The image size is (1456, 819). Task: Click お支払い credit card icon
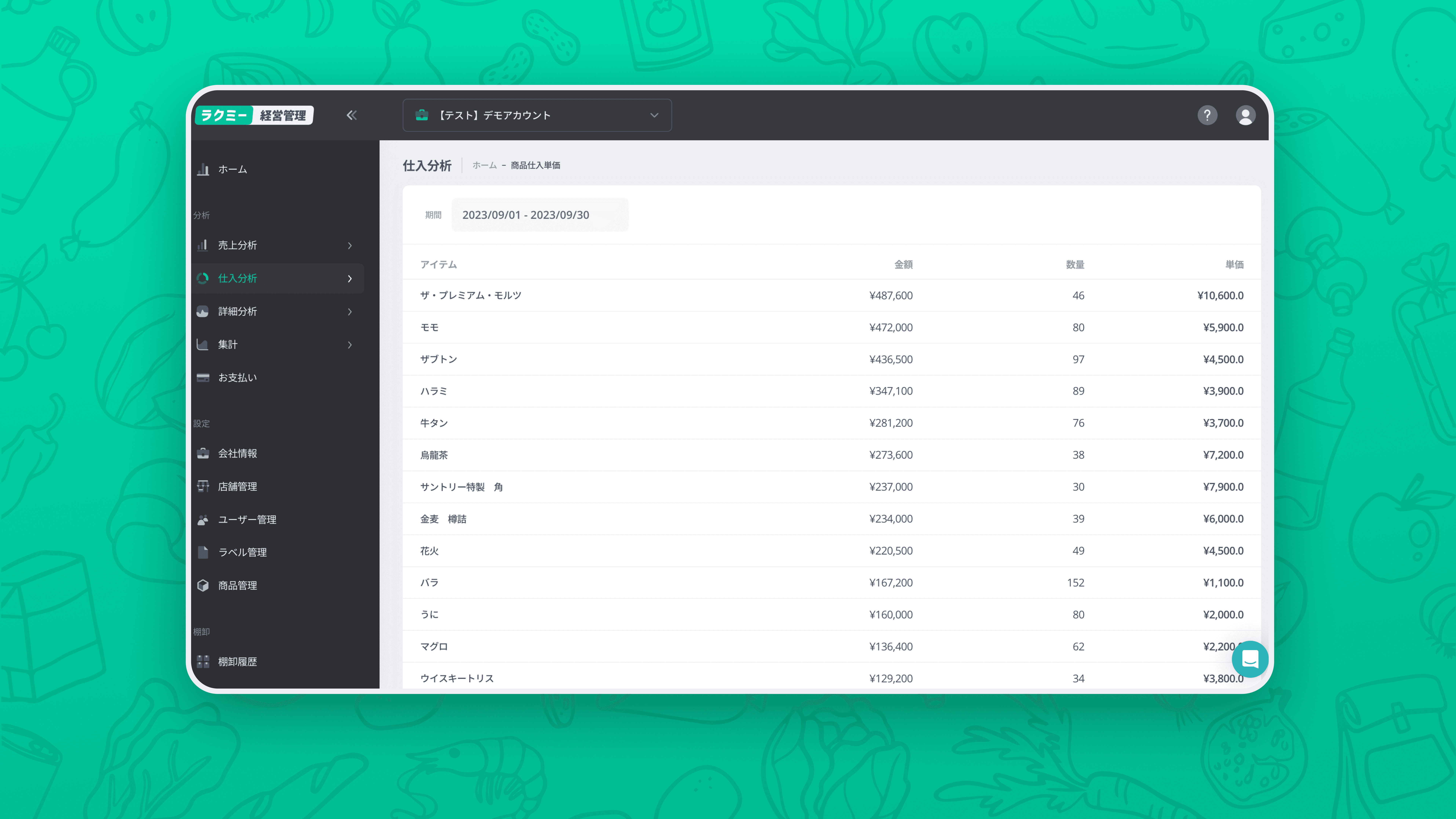203,378
